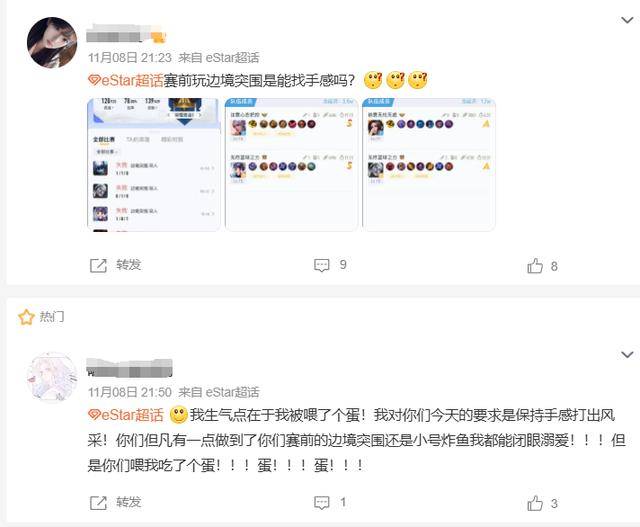Click the 热门 hot section label
This screenshot has height=527, width=640.
pos(51,317)
